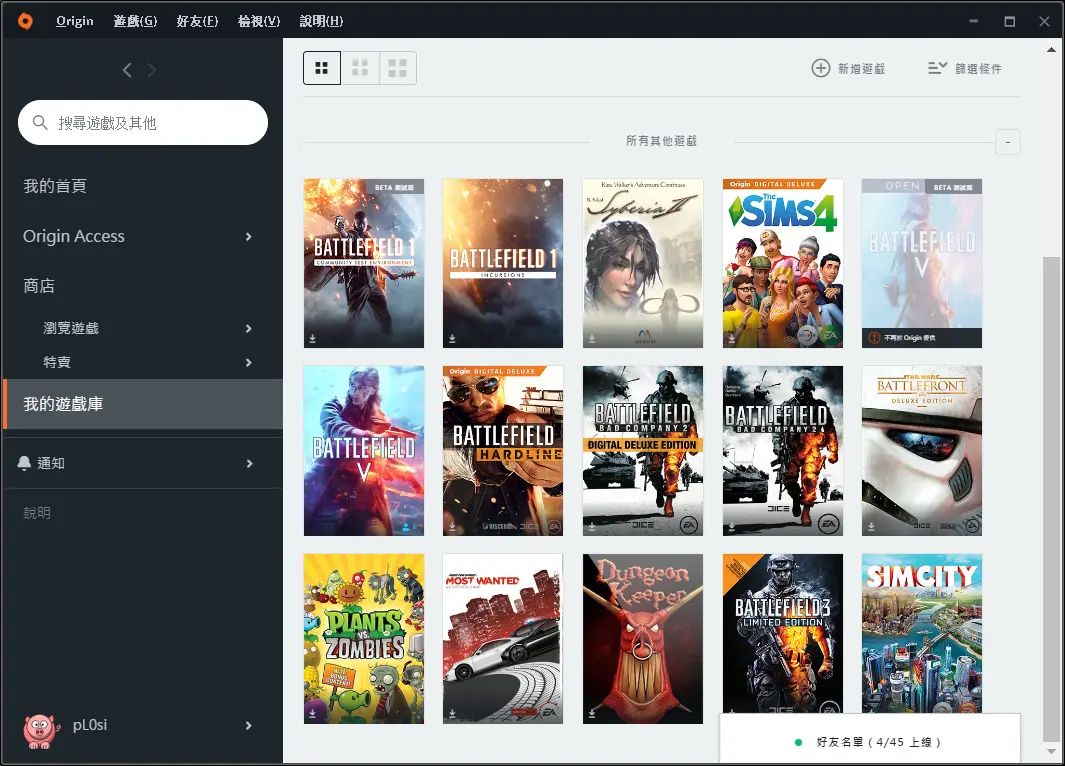
Task: Click download icon on Battlefield 1 Incursions
Action: (452, 338)
